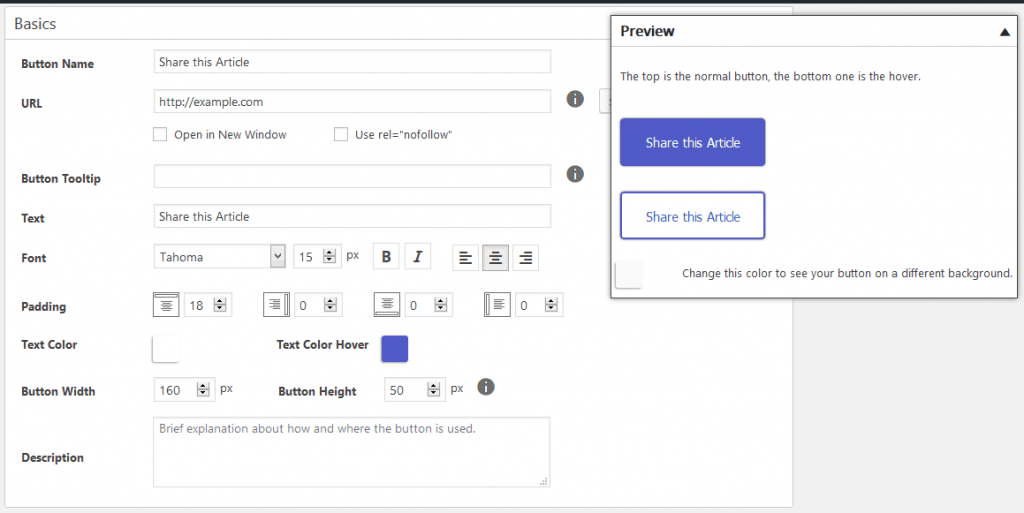Open the white Text Color swatch
This screenshot has height=513, width=1024.
(165, 348)
